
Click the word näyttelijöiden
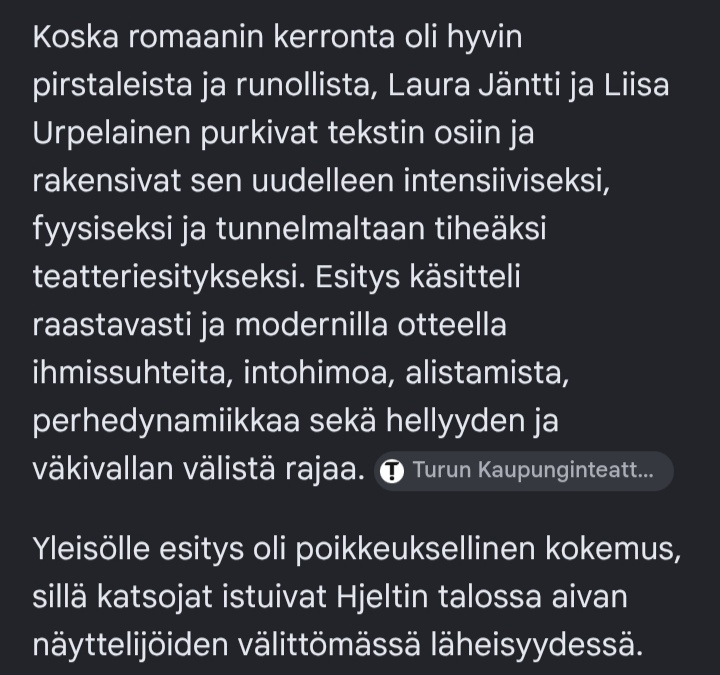[x=130, y=645]
